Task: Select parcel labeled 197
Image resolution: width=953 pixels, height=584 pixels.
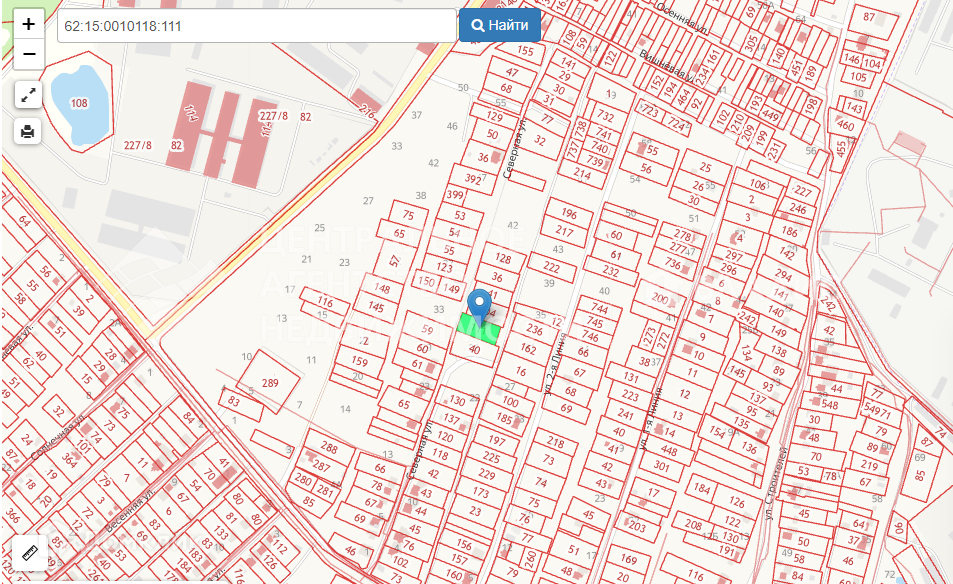Action: coord(497,440)
